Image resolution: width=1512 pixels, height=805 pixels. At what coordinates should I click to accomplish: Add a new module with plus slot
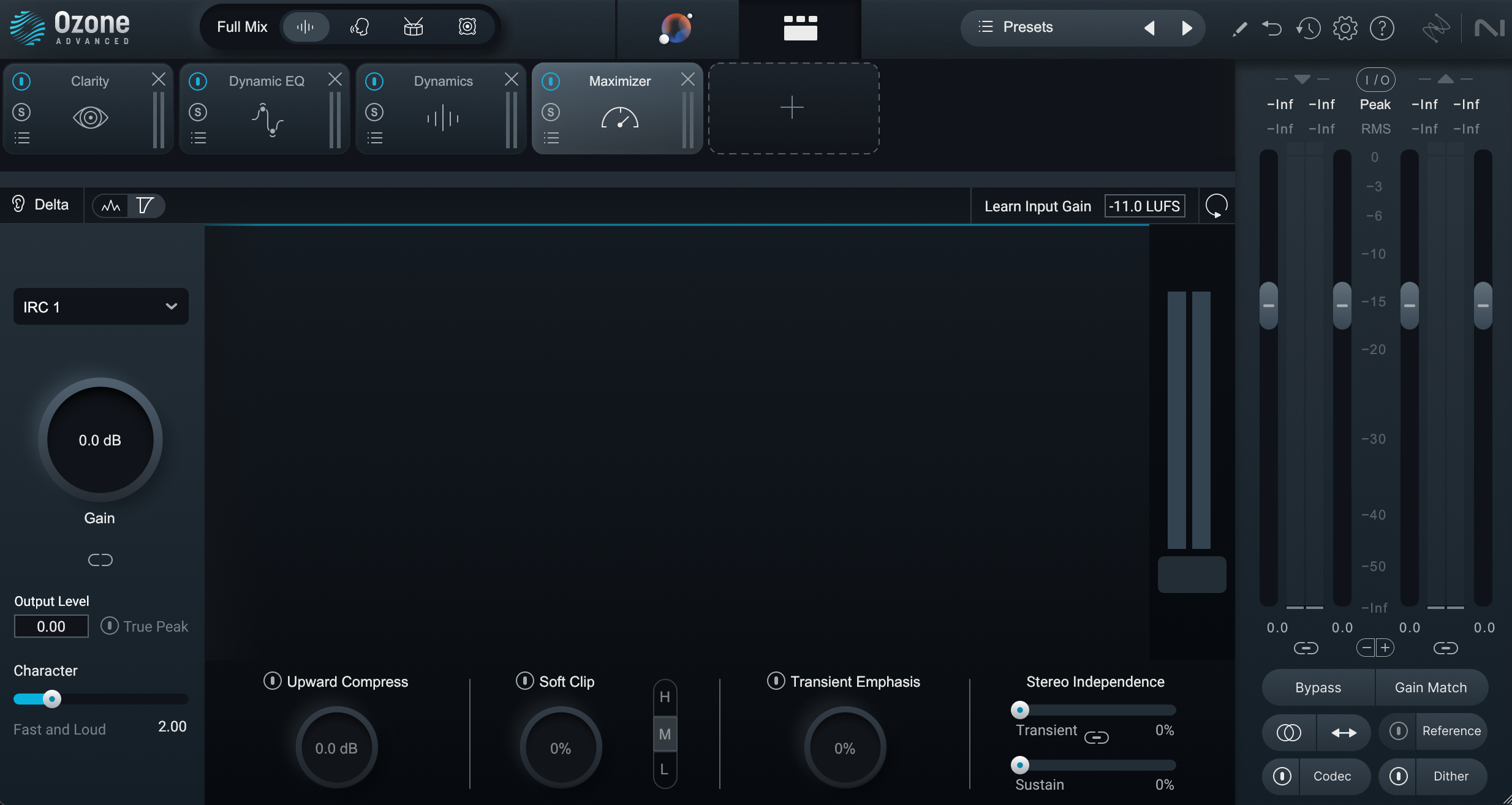pos(793,108)
